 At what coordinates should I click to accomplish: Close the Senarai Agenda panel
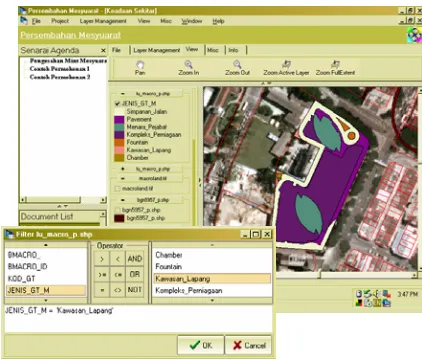103,51
